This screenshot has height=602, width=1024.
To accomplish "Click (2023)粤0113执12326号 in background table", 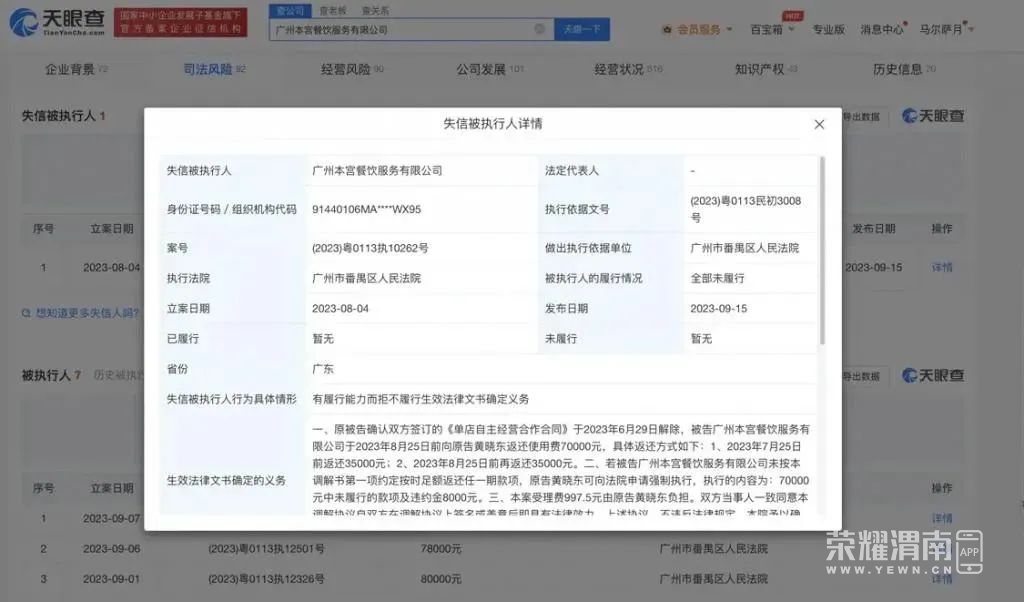I will tap(266, 579).
